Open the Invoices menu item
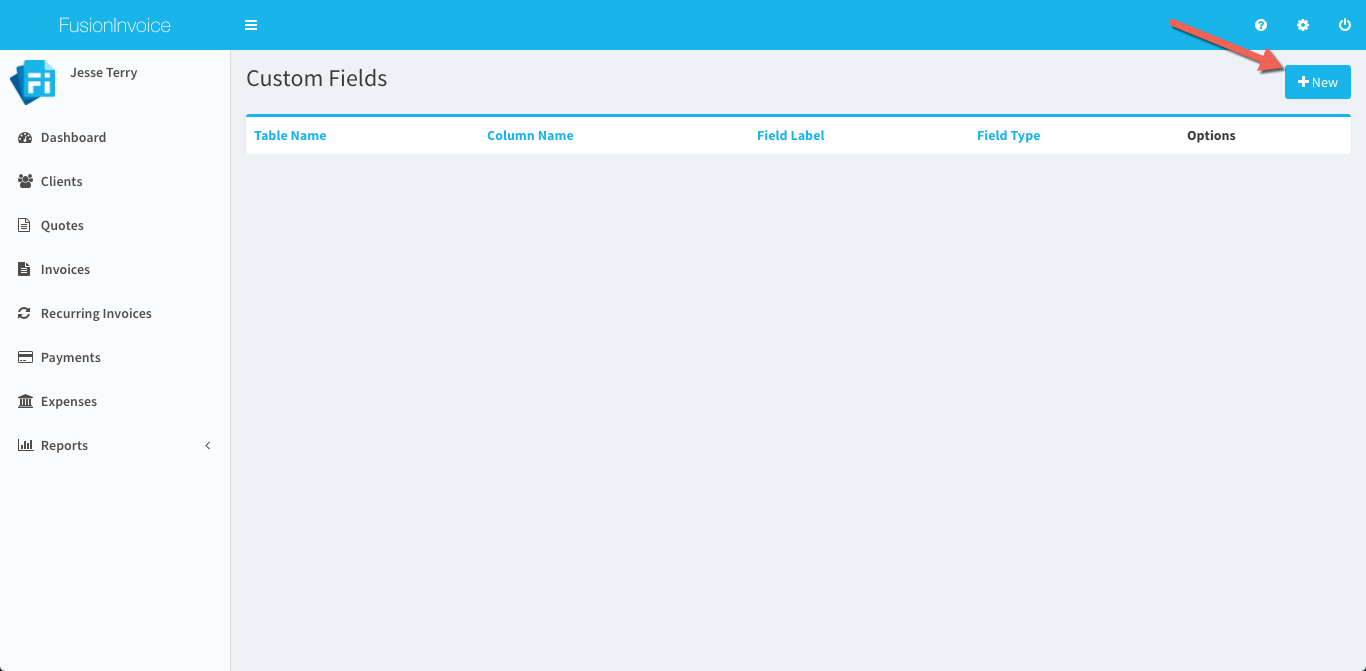This screenshot has width=1366, height=671. [x=65, y=269]
